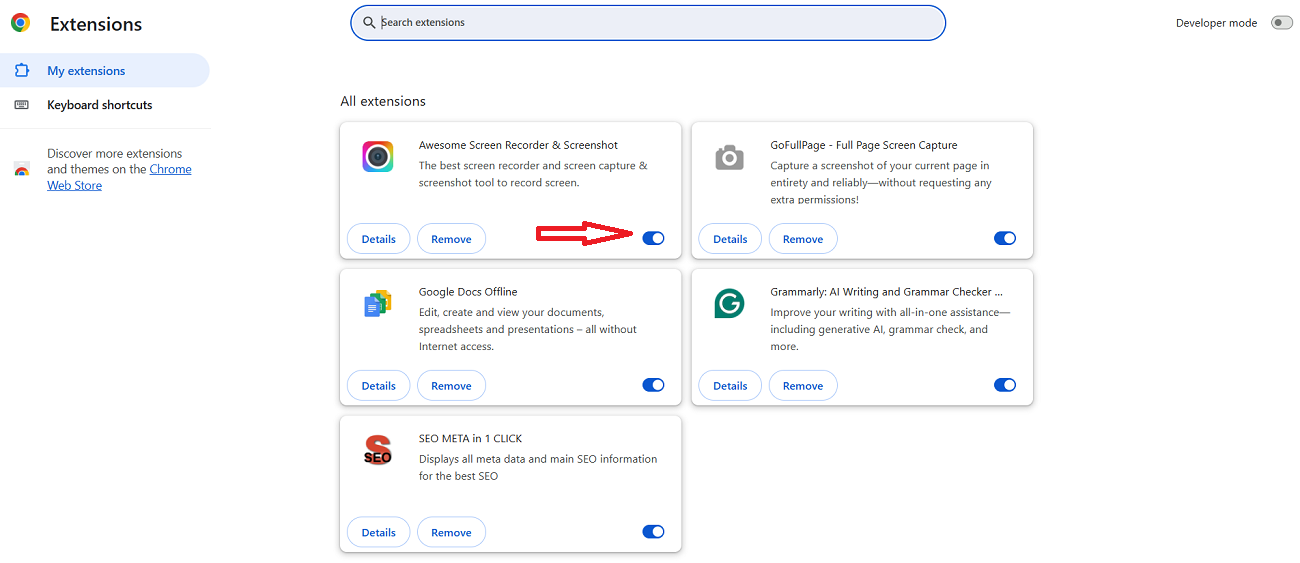Viewport: 1300px width, 563px height.
Task: Enable Developer mode toggle
Action: tap(1281, 23)
